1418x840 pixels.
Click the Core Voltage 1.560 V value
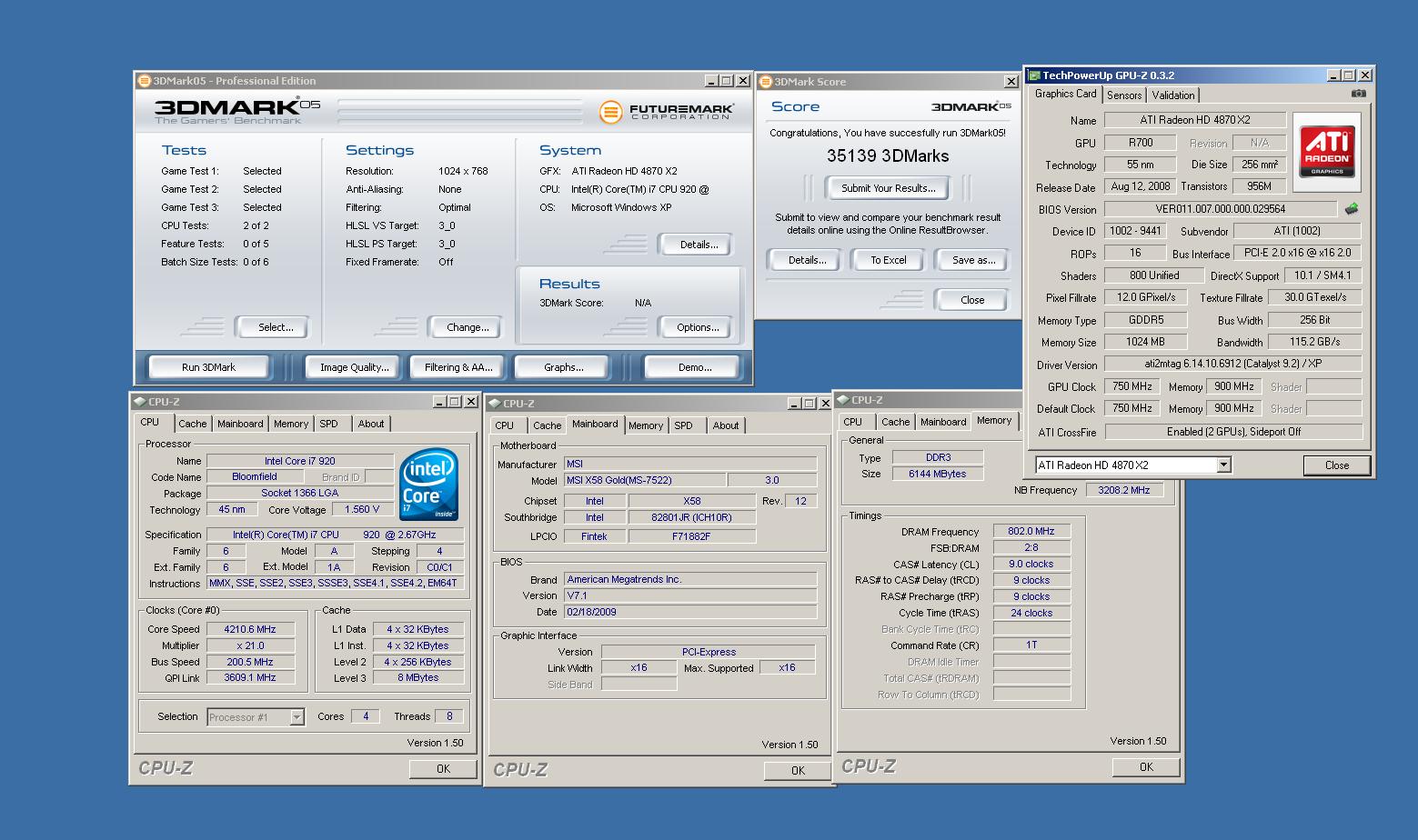pyautogui.click(x=362, y=509)
